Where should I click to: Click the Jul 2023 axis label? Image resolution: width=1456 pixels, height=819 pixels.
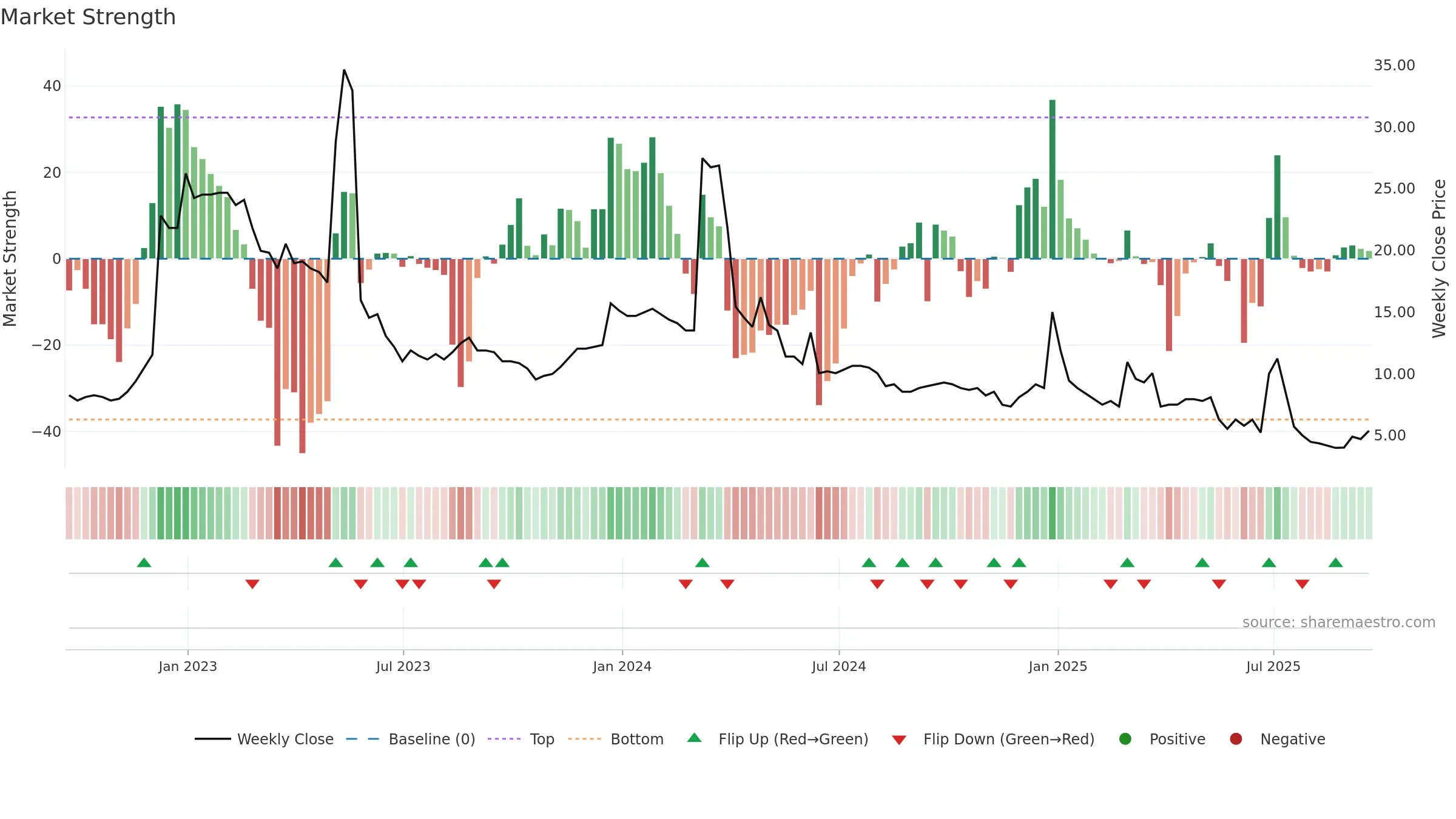point(403,666)
